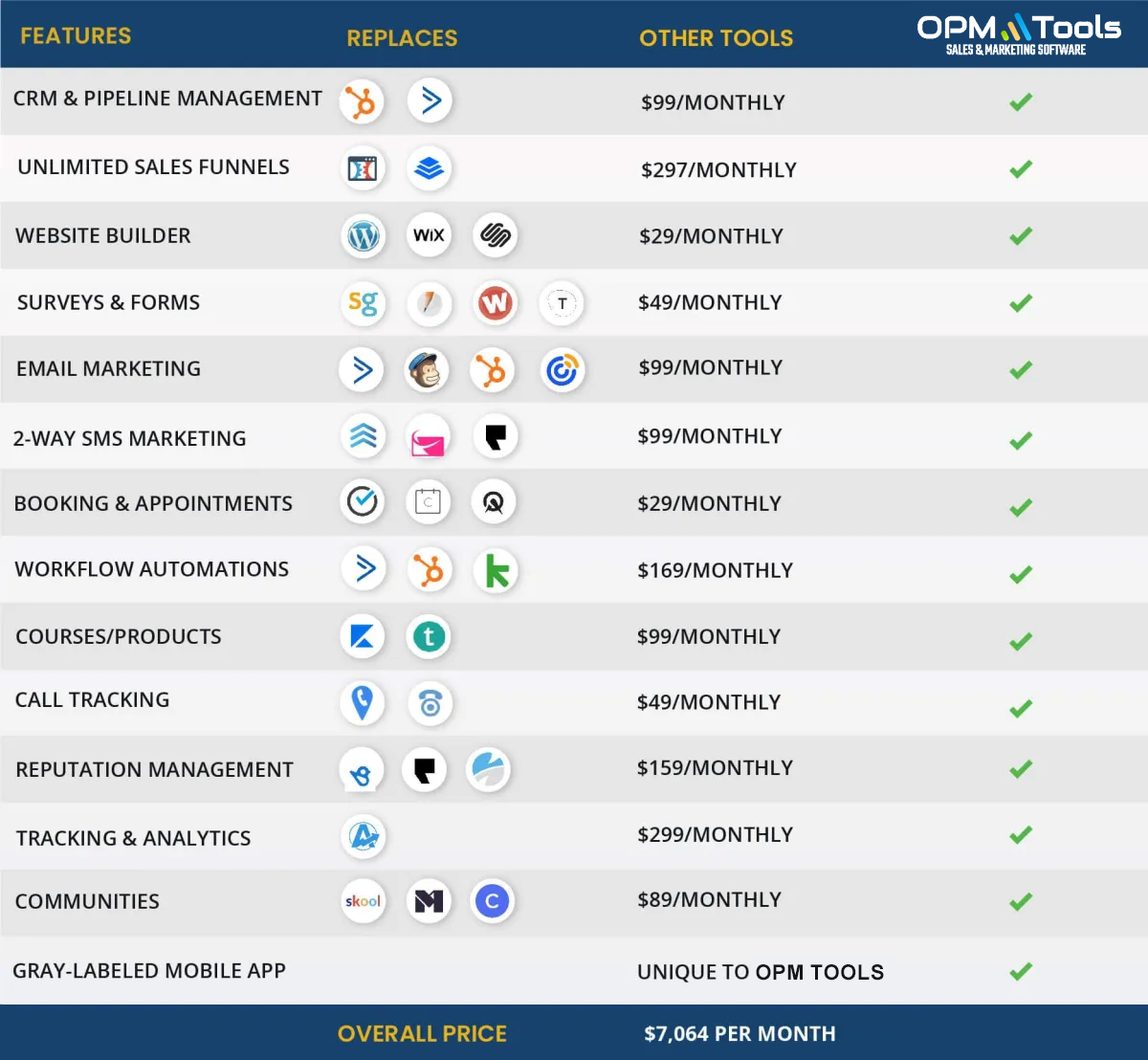Click green checkmark in Communities row
The image size is (1148, 1060).
(1021, 901)
